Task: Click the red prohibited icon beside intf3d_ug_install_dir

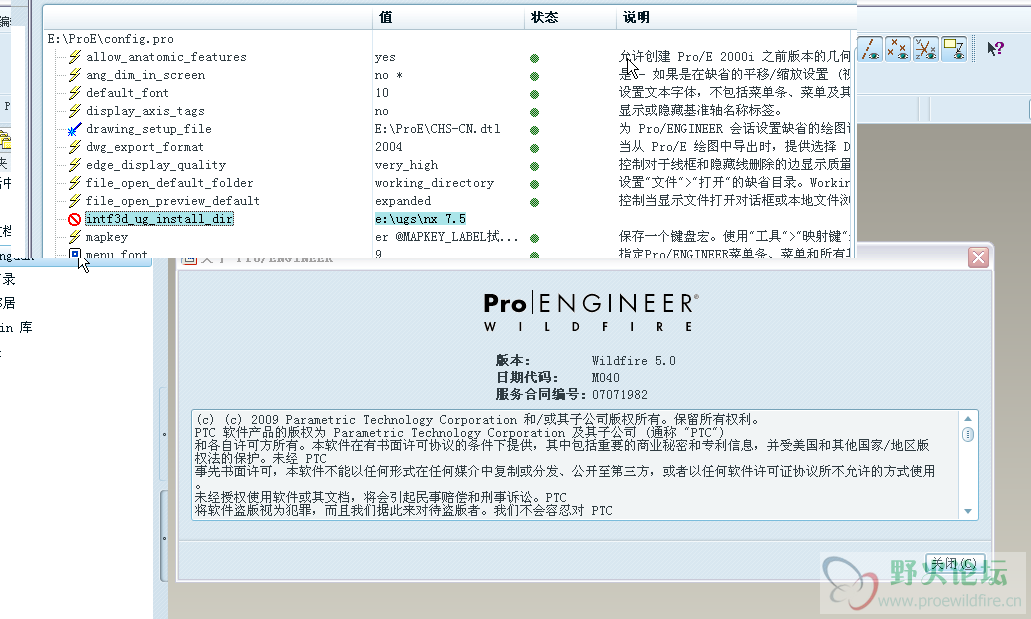Action: [x=75, y=219]
